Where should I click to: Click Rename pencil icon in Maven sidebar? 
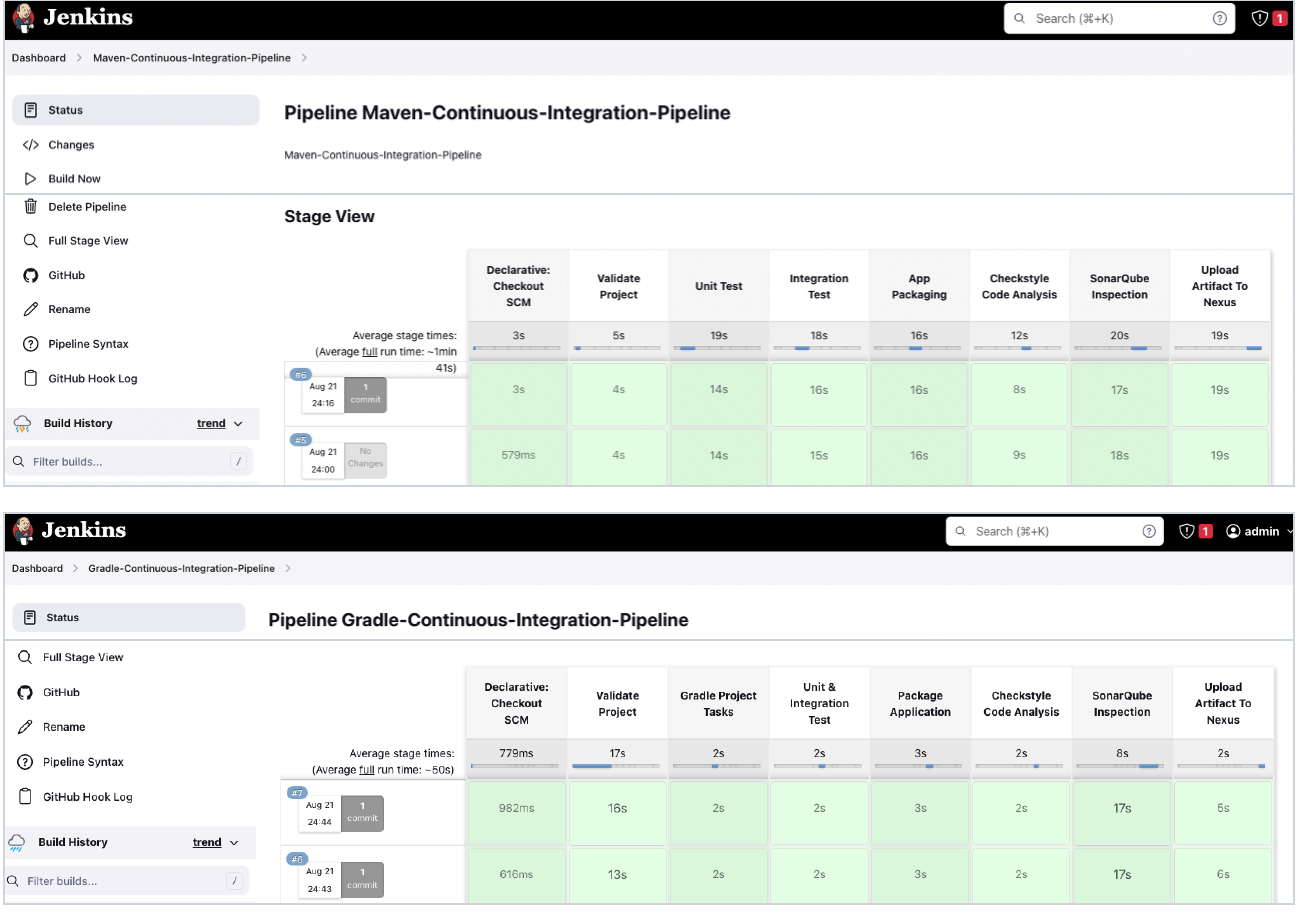tap(30, 310)
